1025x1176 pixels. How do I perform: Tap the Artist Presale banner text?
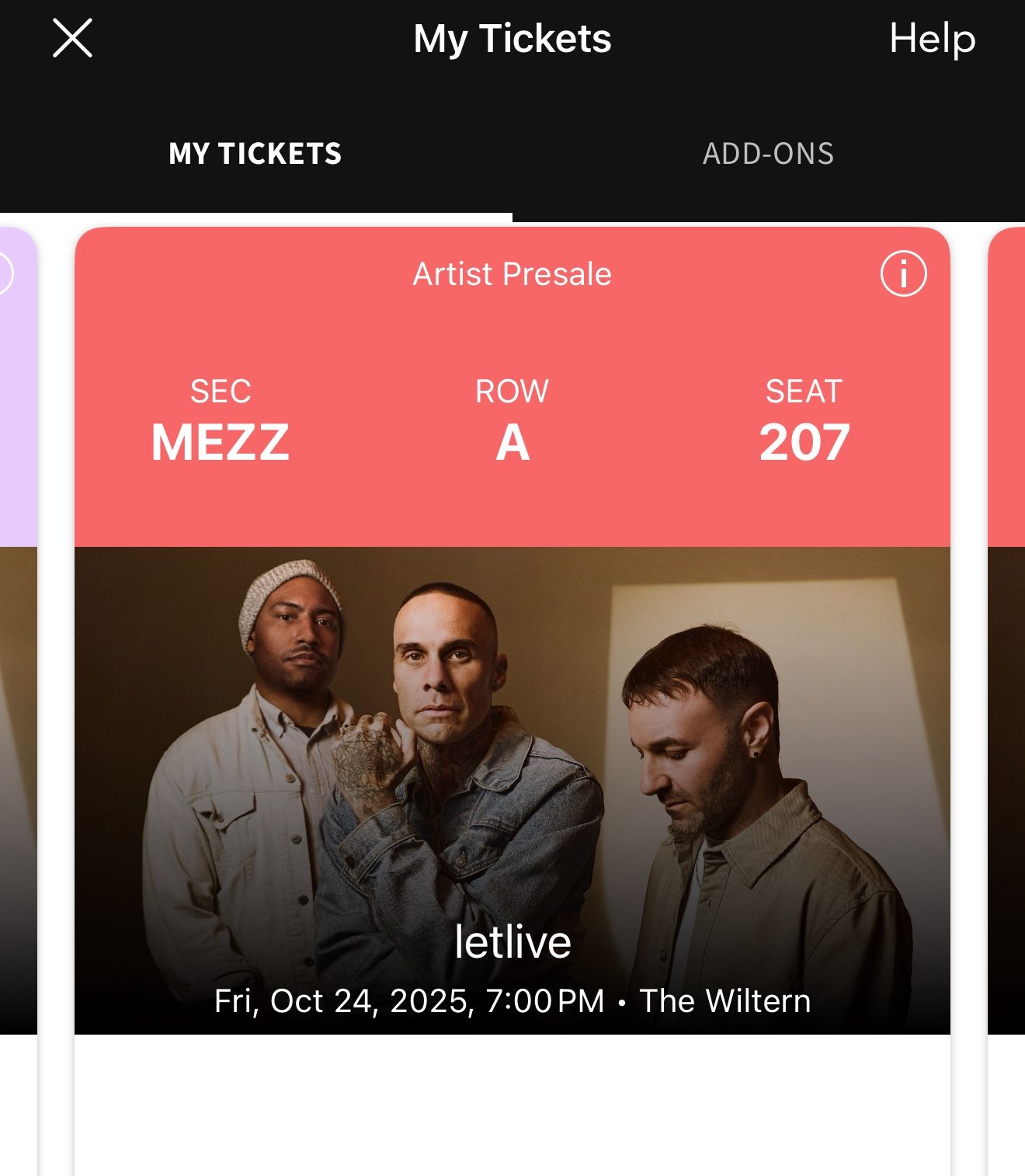tap(510, 273)
